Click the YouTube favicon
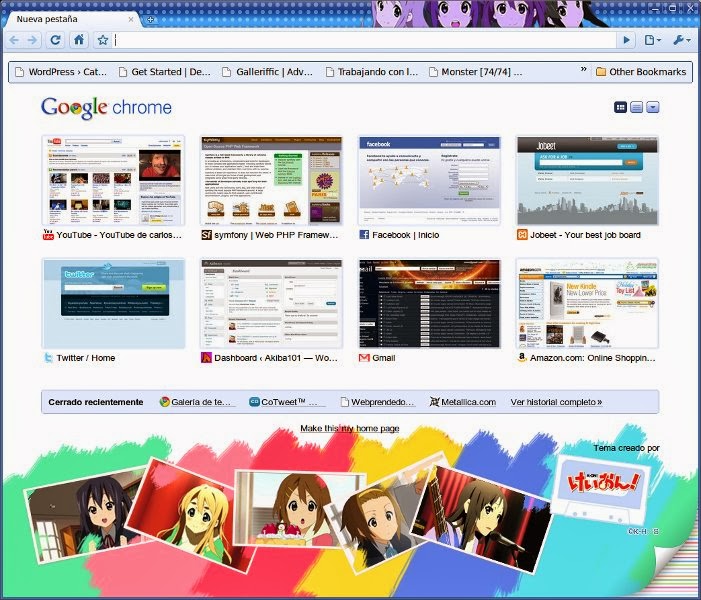The image size is (701, 600). pos(48,235)
